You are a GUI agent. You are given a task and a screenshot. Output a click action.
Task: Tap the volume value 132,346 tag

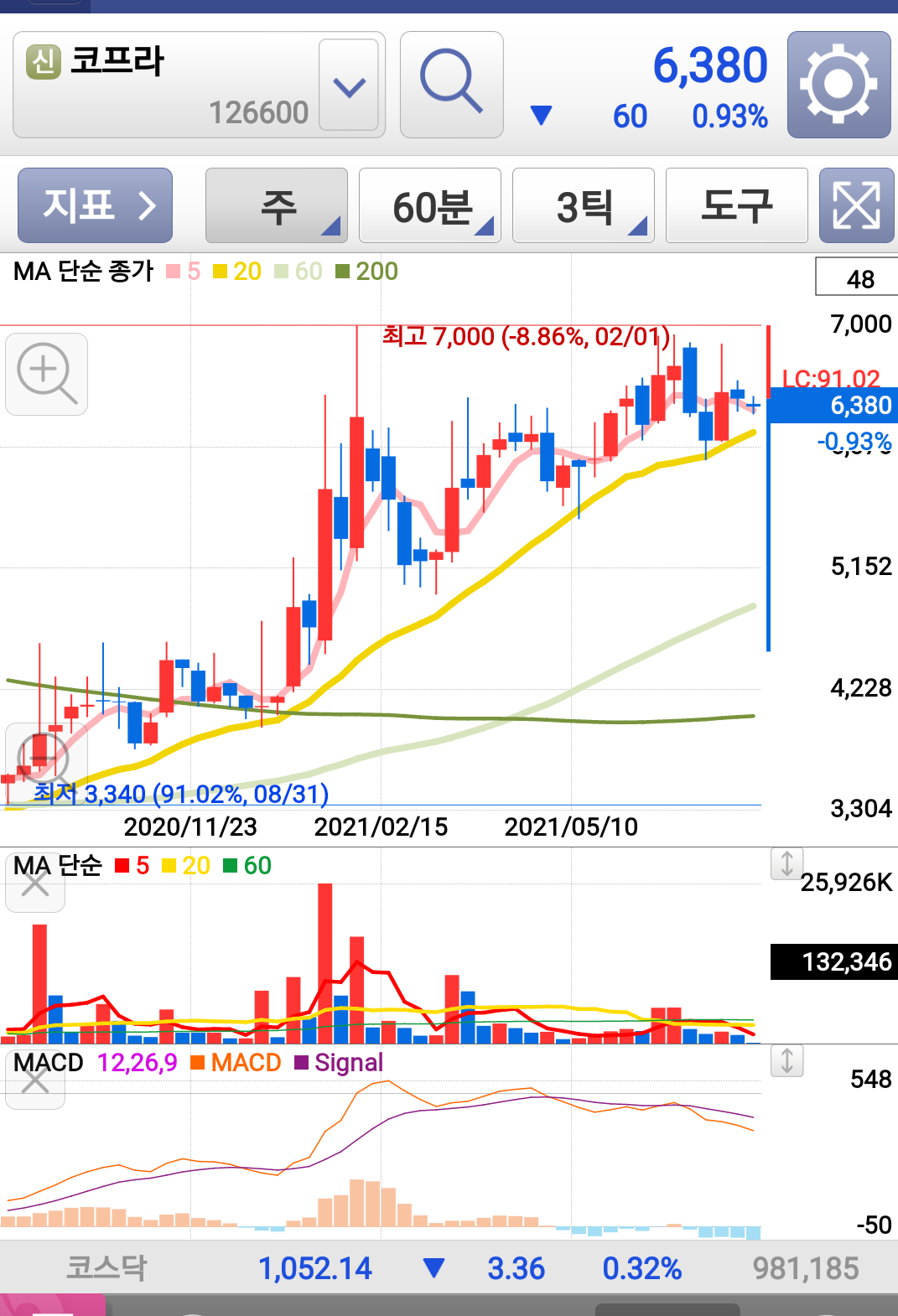pyautogui.click(x=834, y=961)
